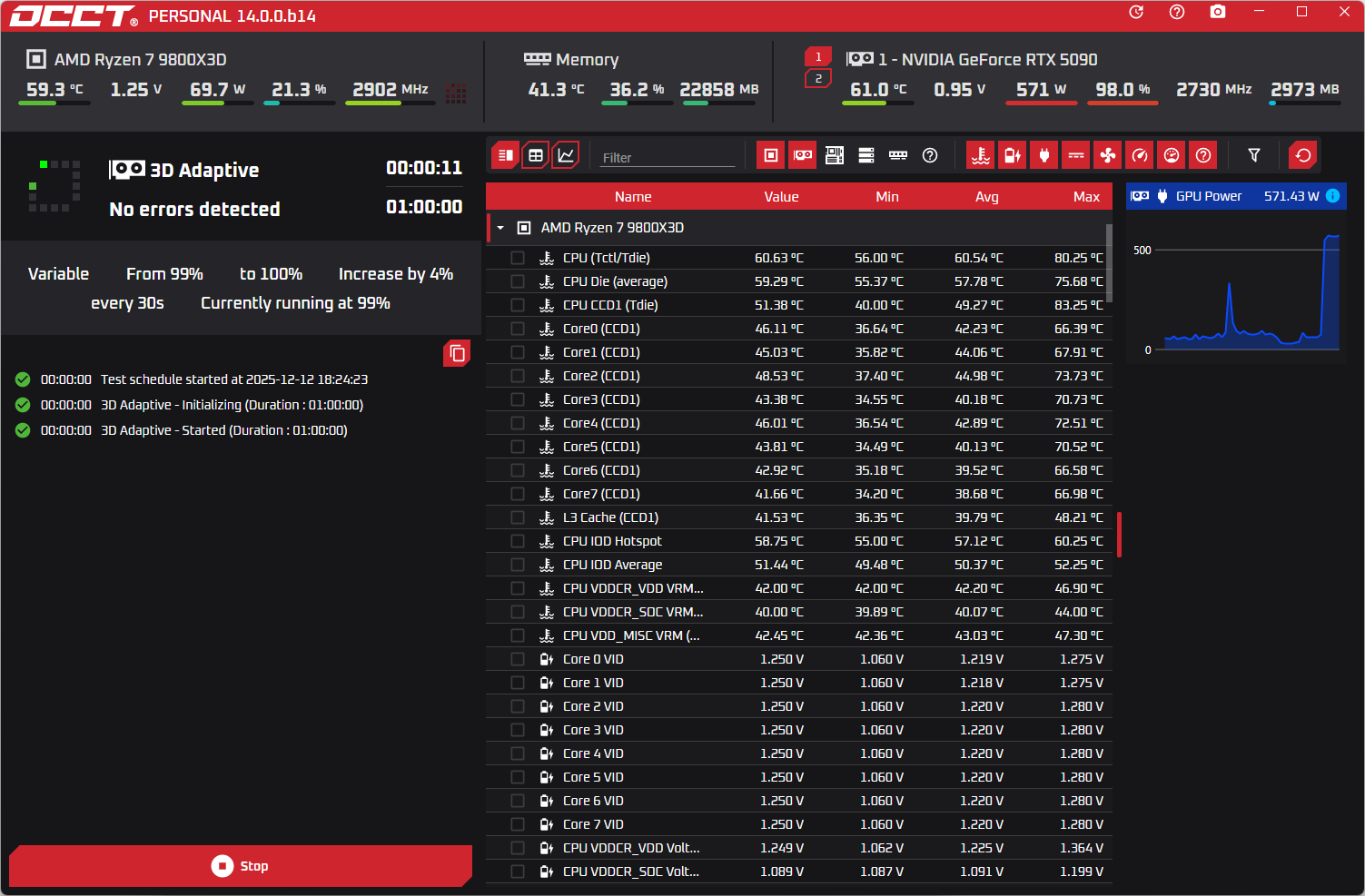Click the 'No errors detected' status text
This screenshot has width=1365, height=896.
click(x=194, y=210)
